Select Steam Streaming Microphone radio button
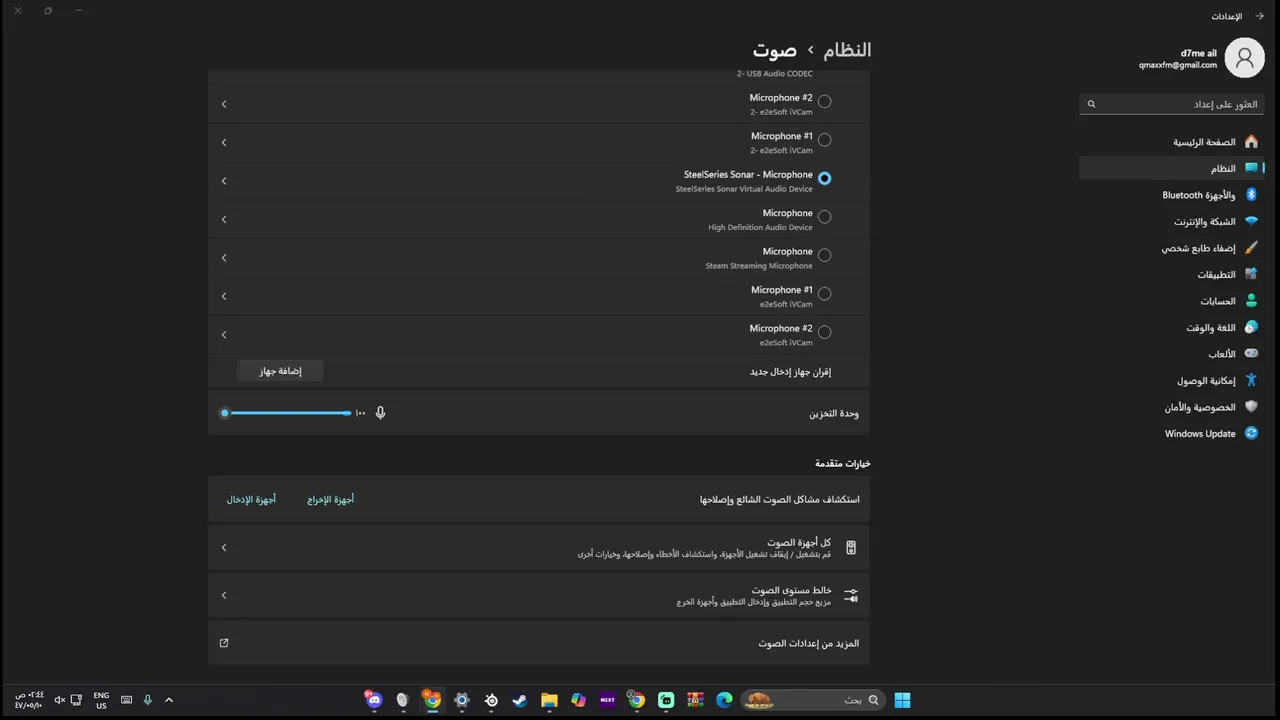The image size is (1280, 720). (824, 255)
